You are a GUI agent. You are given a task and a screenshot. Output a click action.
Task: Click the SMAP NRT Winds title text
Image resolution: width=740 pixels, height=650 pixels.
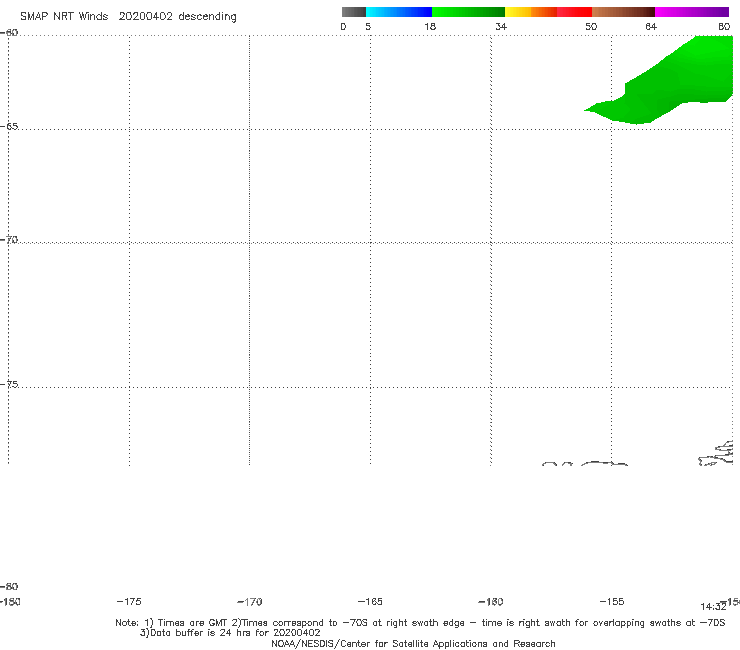pyautogui.click(x=64, y=16)
